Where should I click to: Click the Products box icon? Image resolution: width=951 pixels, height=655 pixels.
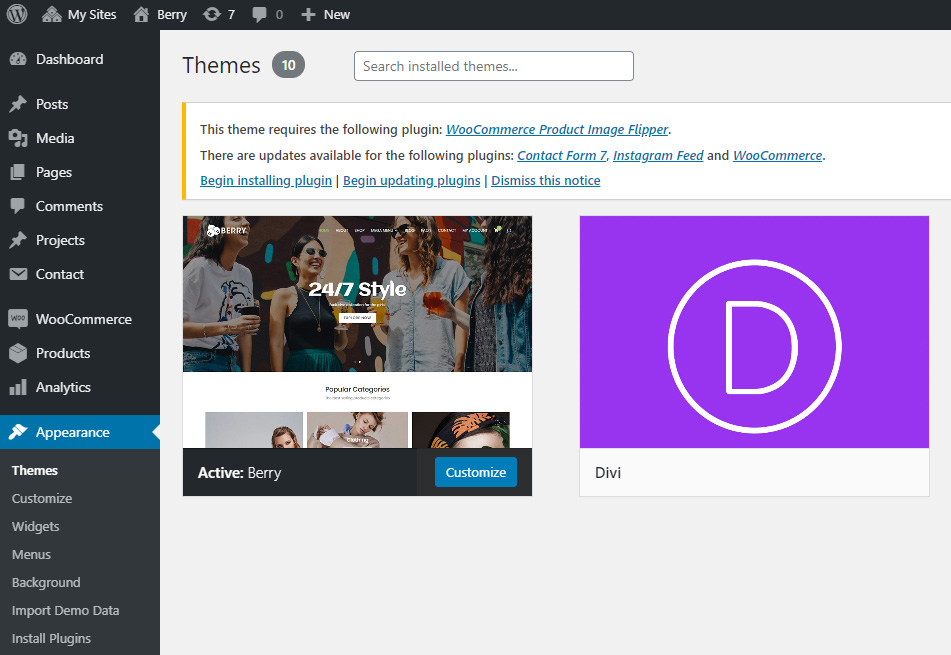[x=18, y=353]
